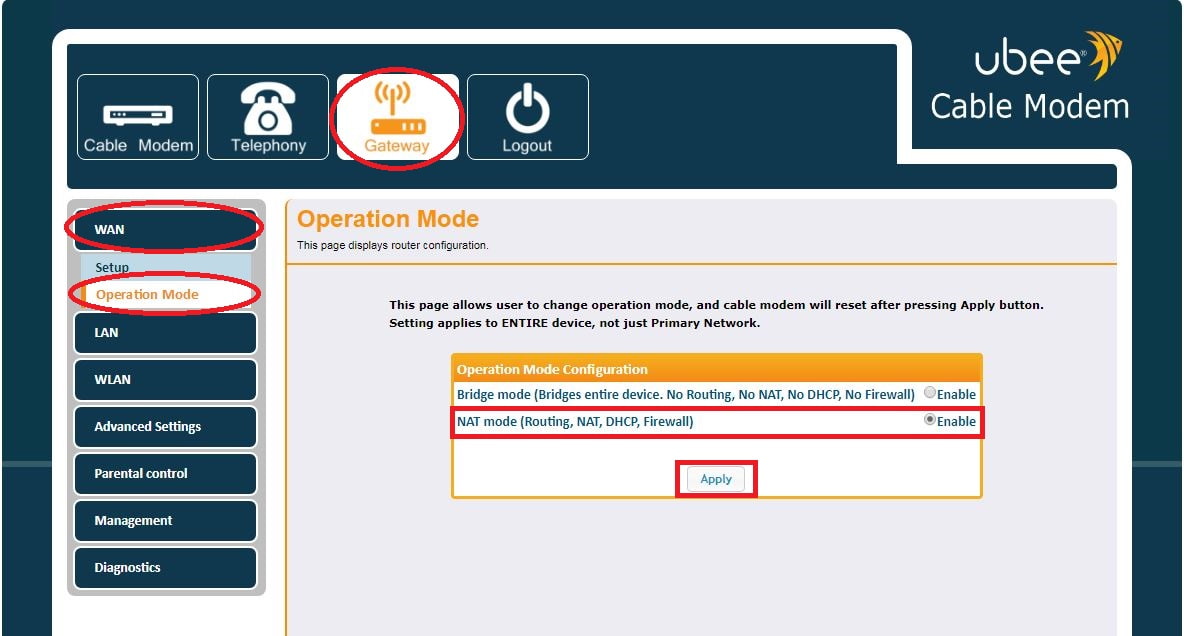
Task: Open the Management sidebar menu
Action: pyautogui.click(x=165, y=520)
